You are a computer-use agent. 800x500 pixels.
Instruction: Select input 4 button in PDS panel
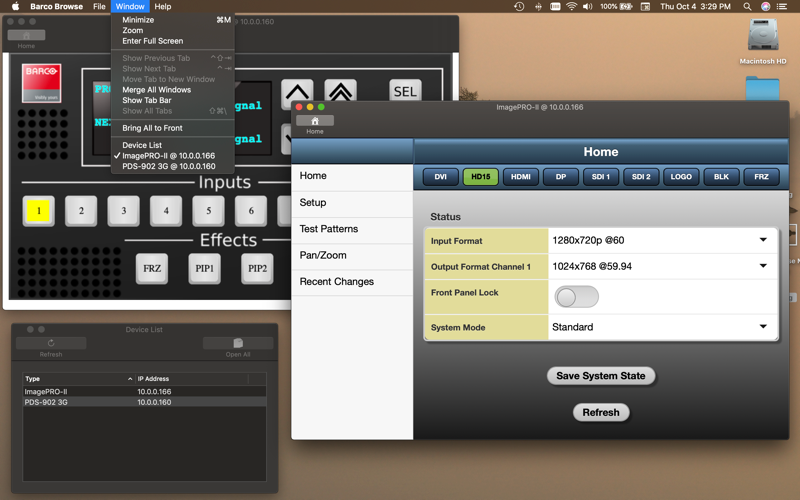[x=166, y=211]
